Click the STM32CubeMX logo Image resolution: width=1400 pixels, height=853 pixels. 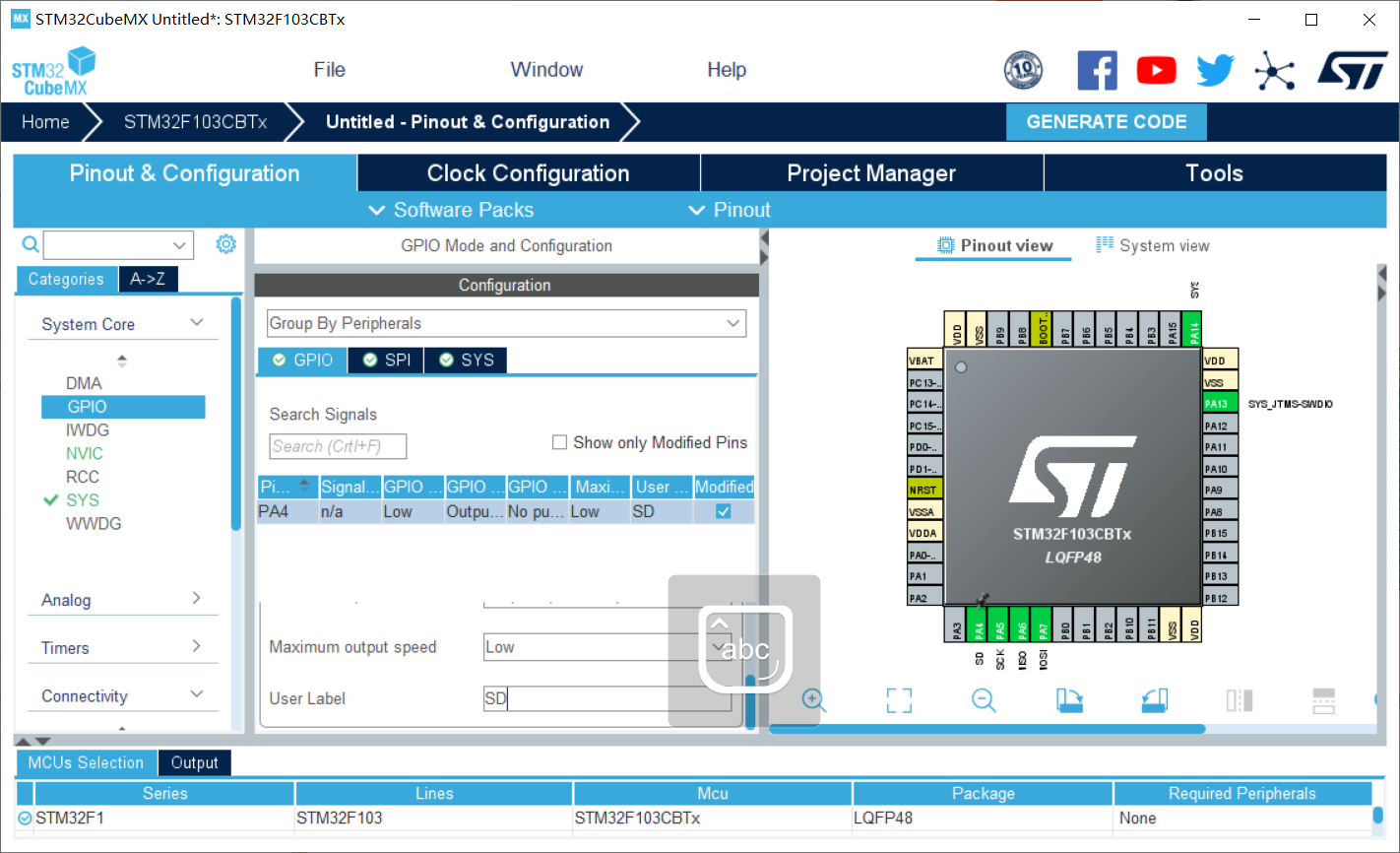pos(53,72)
